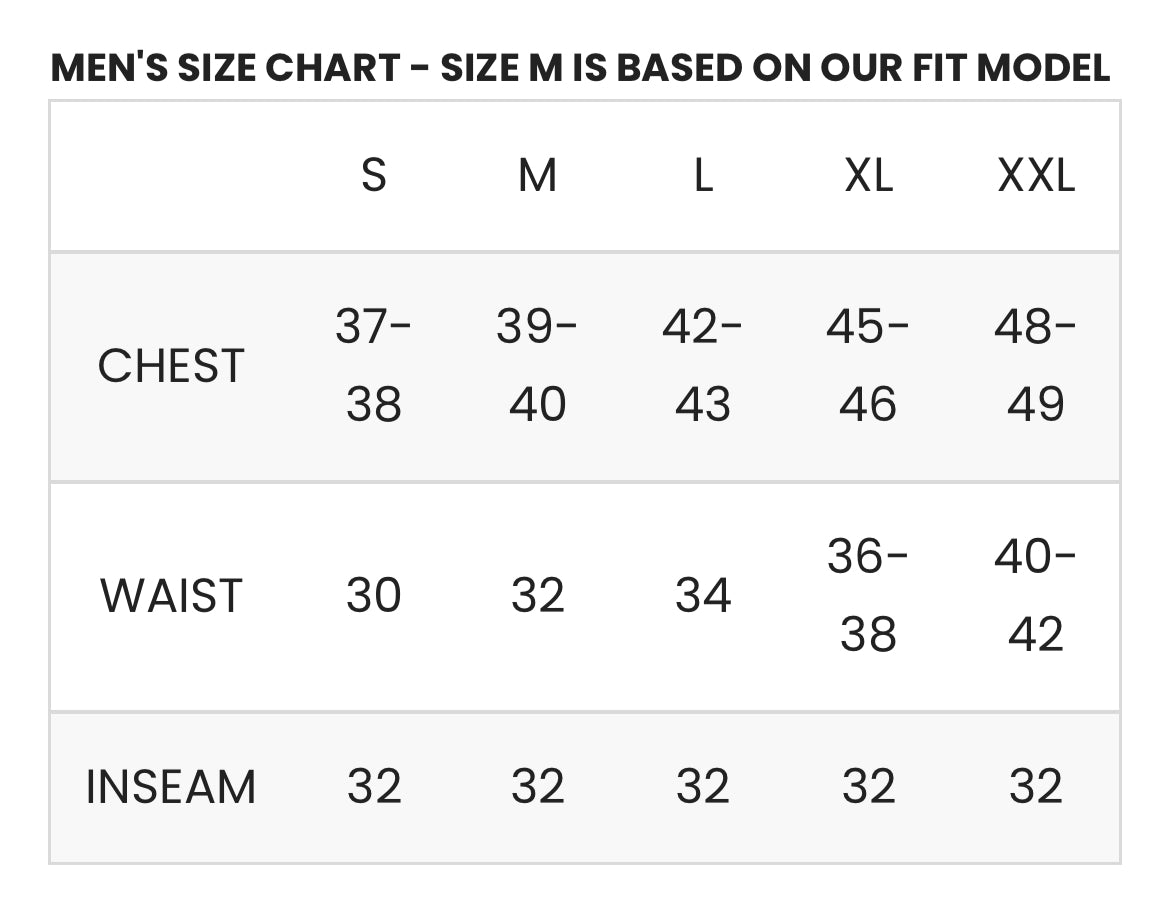Select waist value 30 for size S

373,596
